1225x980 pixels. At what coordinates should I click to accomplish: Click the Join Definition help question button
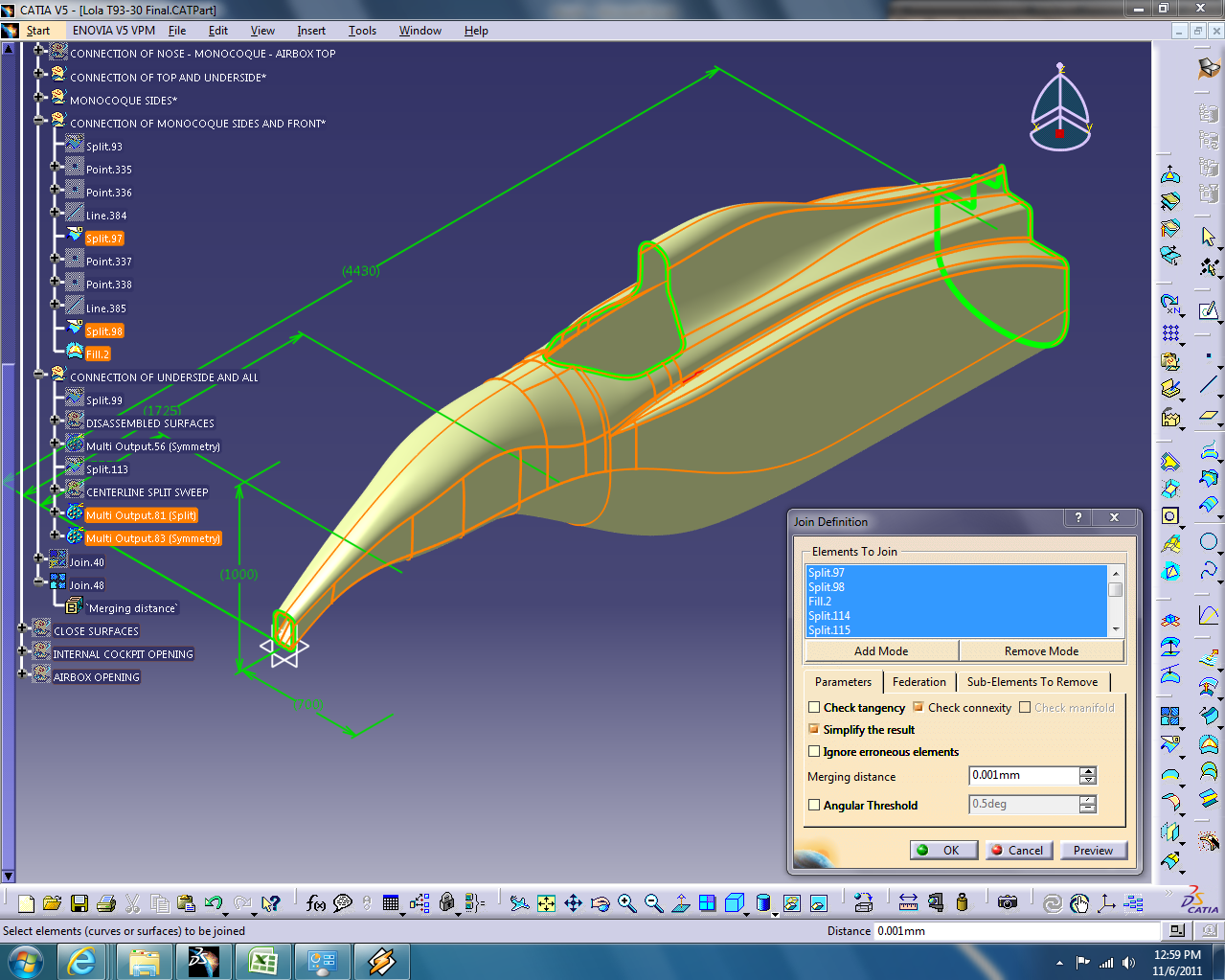coord(1078,517)
